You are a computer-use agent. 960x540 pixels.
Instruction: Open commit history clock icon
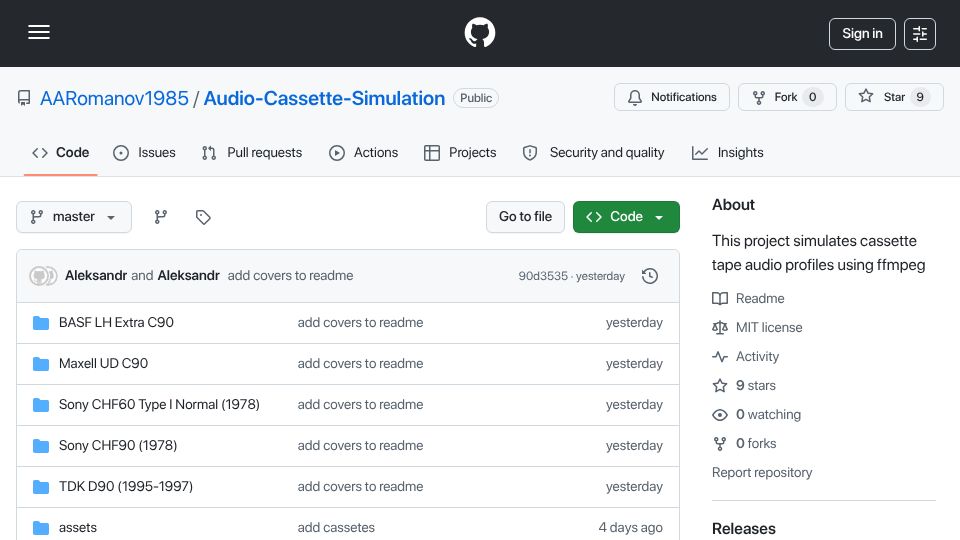pos(650,276)
